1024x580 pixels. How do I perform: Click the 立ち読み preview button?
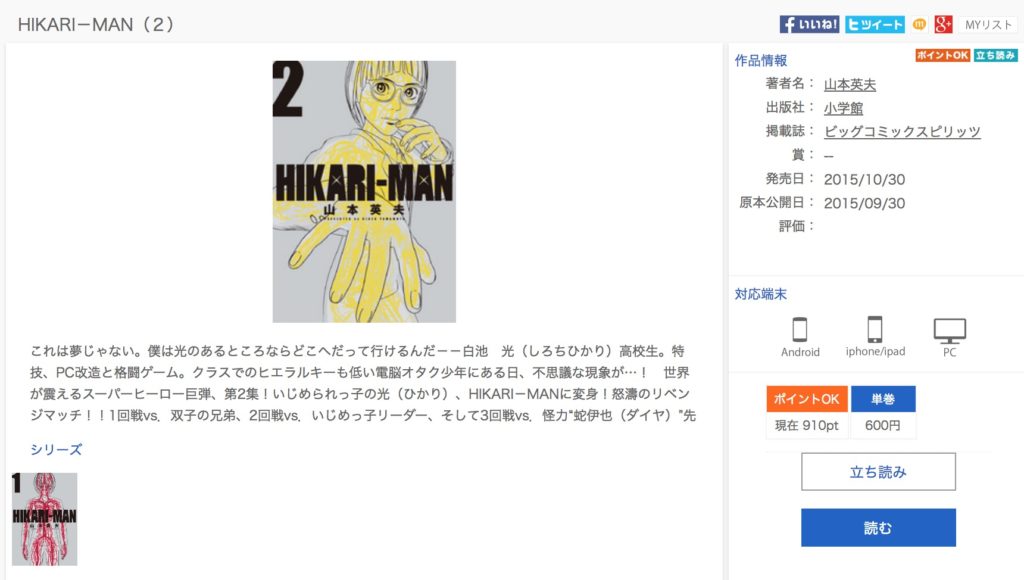pyautogui.click(x=878, y=472)
